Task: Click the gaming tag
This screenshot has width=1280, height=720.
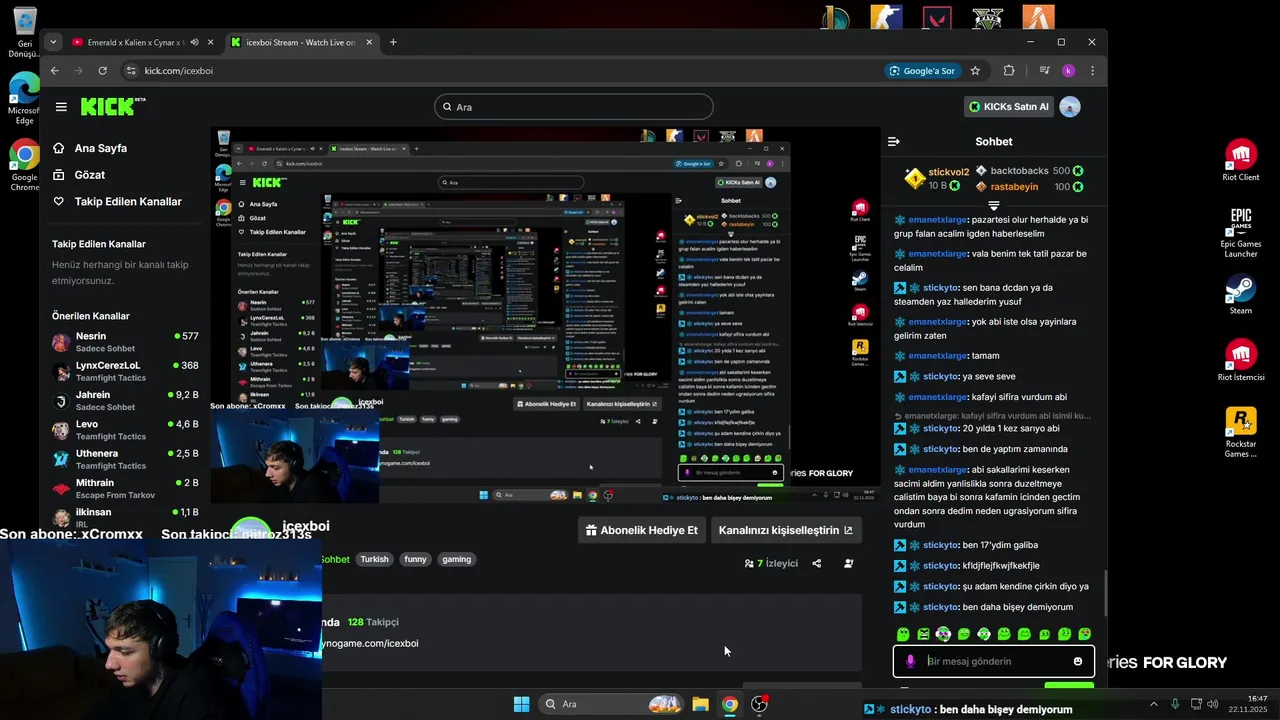Action: (x=456, y=559)
